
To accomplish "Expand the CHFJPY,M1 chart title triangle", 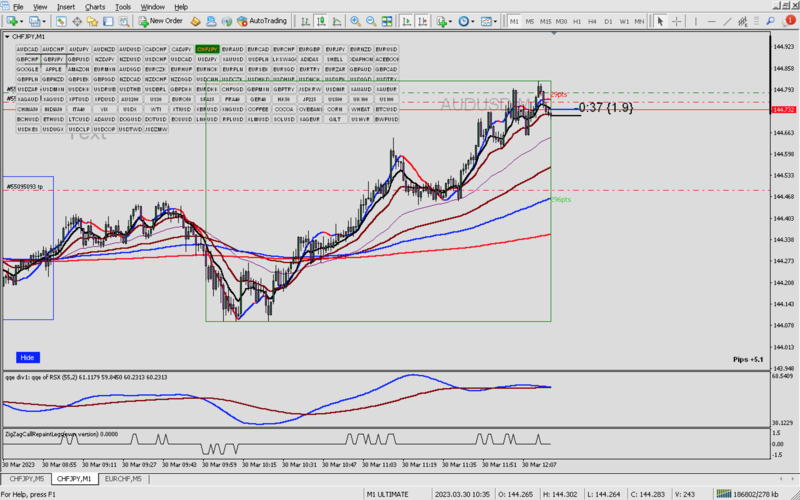I will 7,37.
